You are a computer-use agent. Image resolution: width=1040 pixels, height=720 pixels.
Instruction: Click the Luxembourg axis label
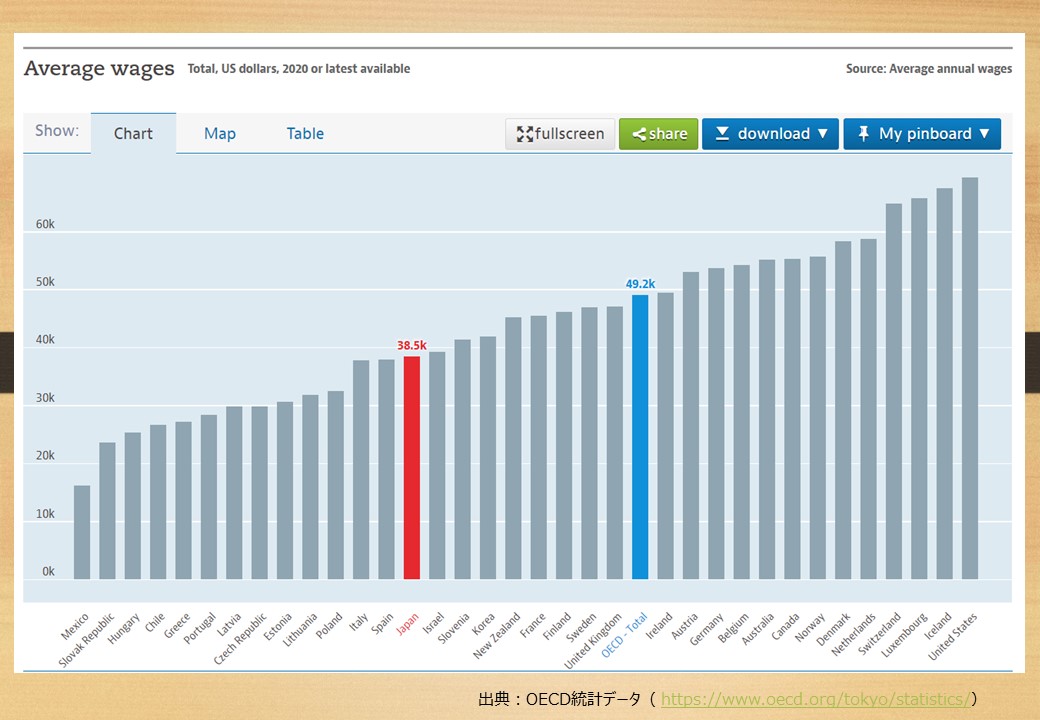click(904, 635)
